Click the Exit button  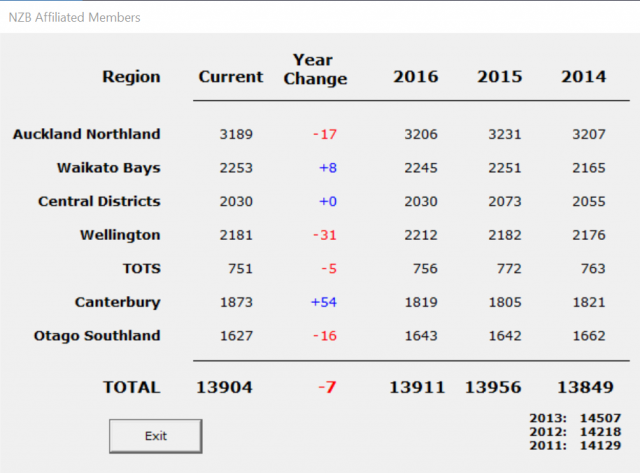coord(156,436)
